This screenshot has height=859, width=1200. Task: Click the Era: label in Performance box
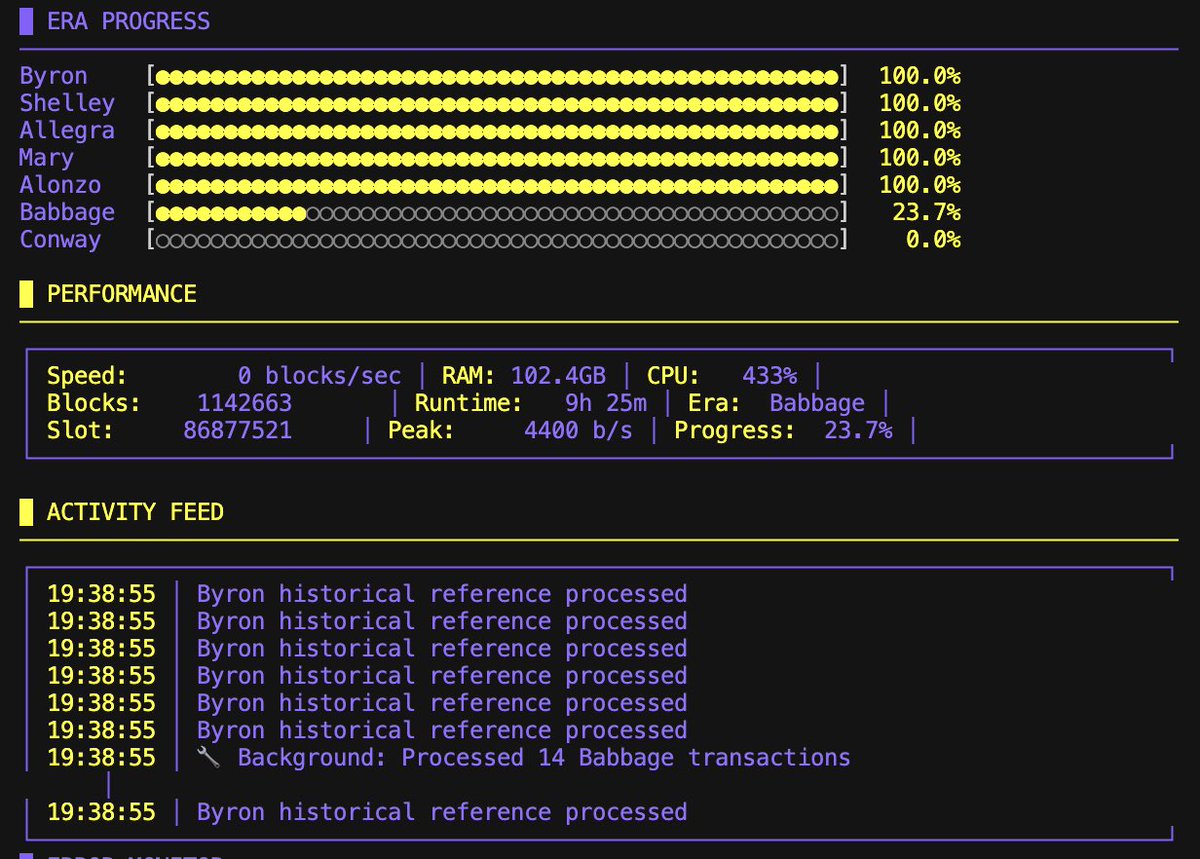tap(714, 403)
